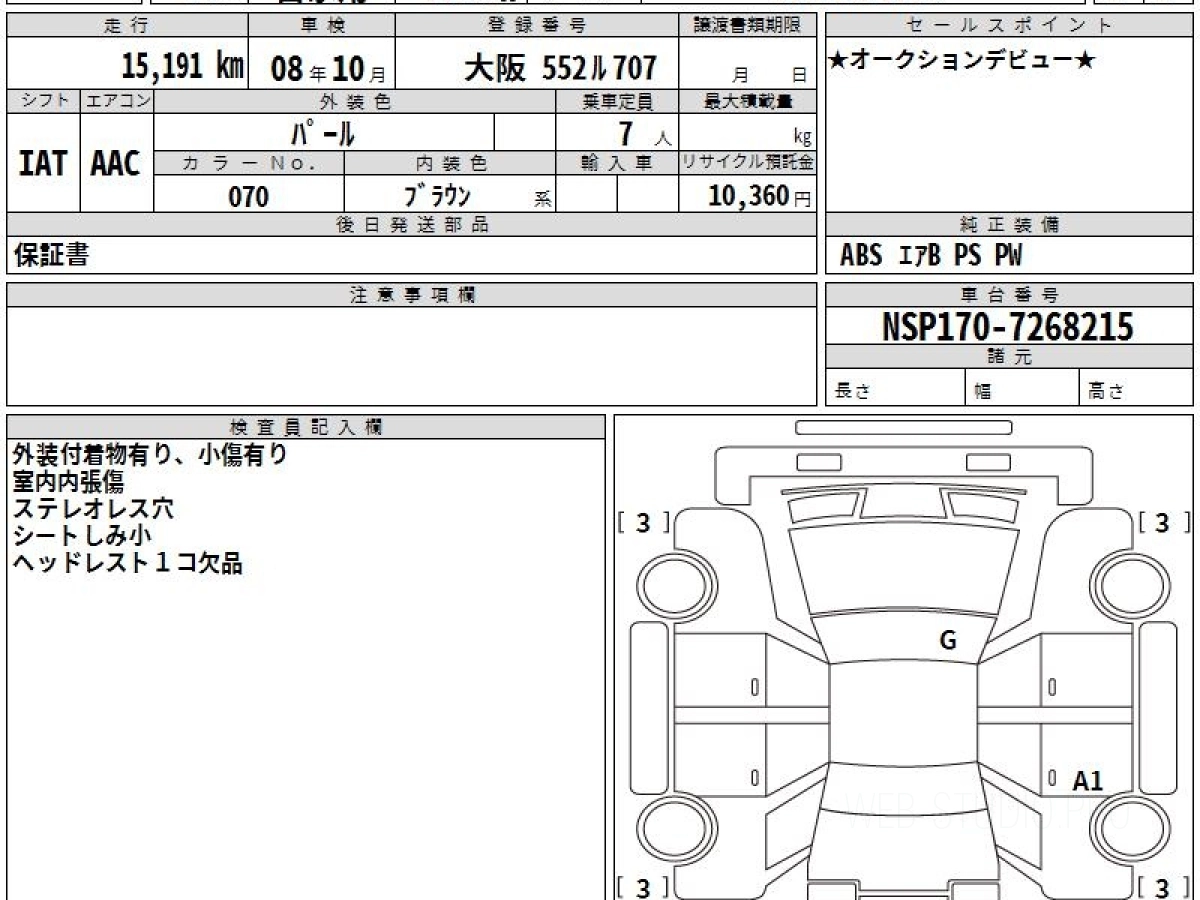
Task: Select the seating capacity 7 人
Action: tap(645, 134)
